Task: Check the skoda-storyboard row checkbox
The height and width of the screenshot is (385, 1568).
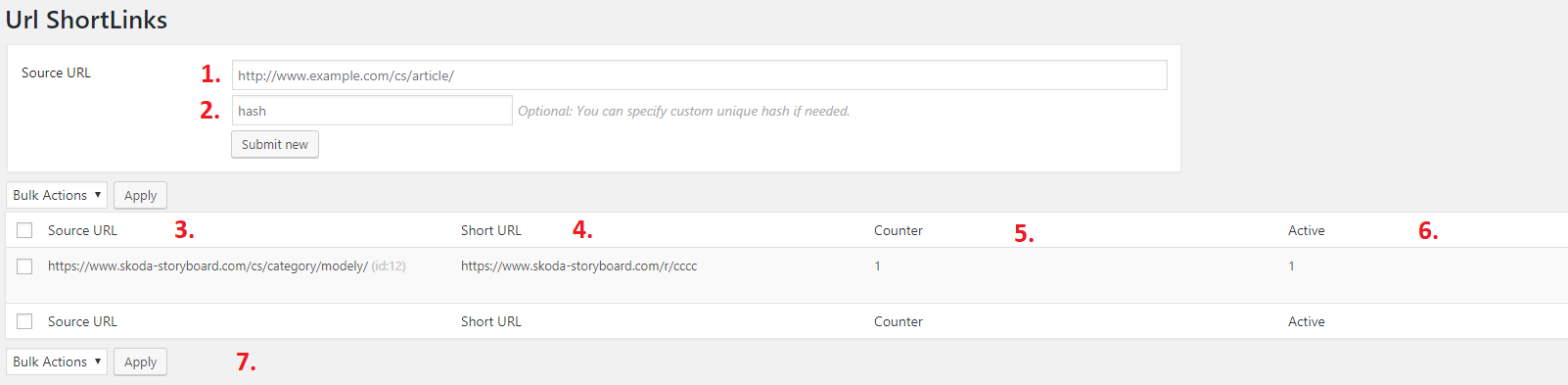Action: click(24, 266)
